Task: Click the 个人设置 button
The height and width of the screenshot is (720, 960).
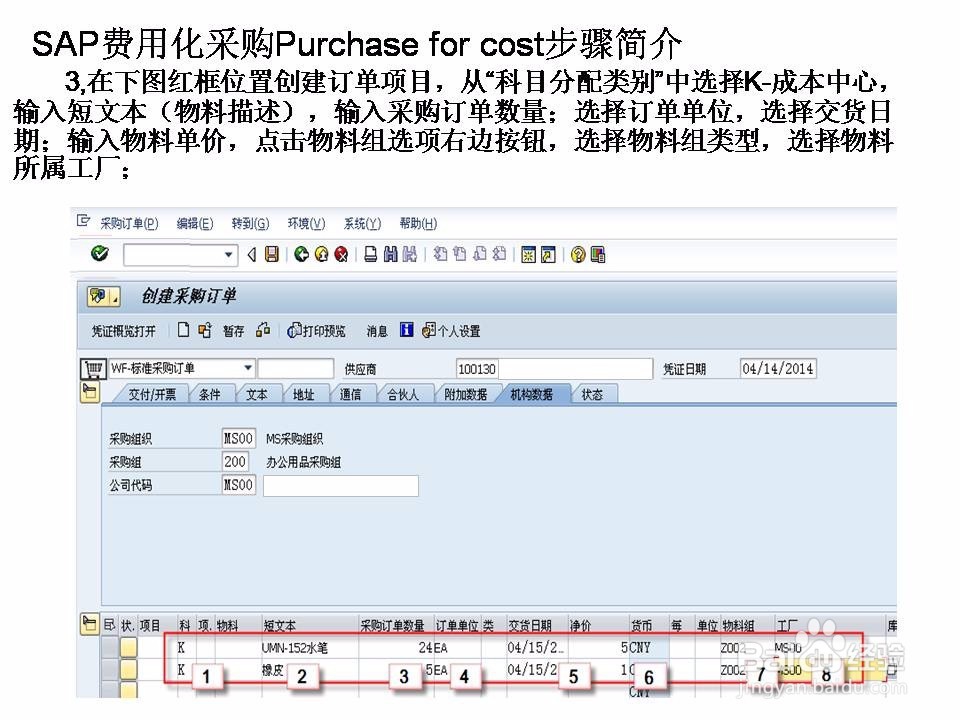Action: coord(451,331)
